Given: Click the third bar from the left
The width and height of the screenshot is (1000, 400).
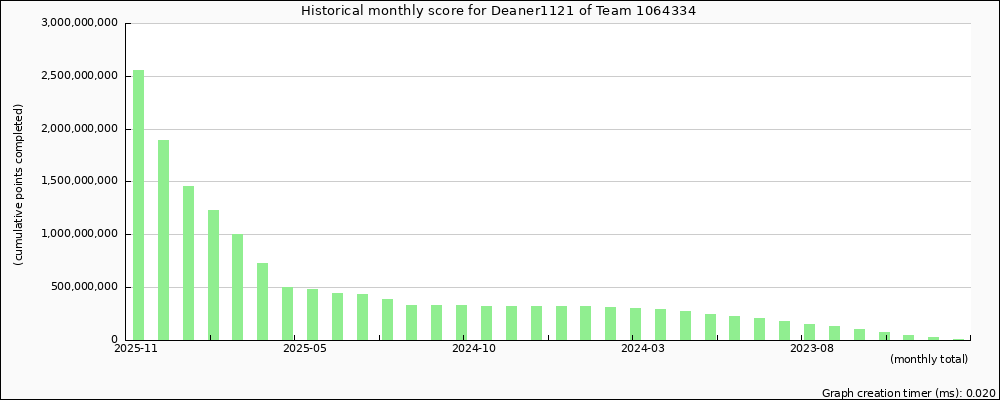Looking at the screenshot, I should pyautogui.click(x=188, y=263).
